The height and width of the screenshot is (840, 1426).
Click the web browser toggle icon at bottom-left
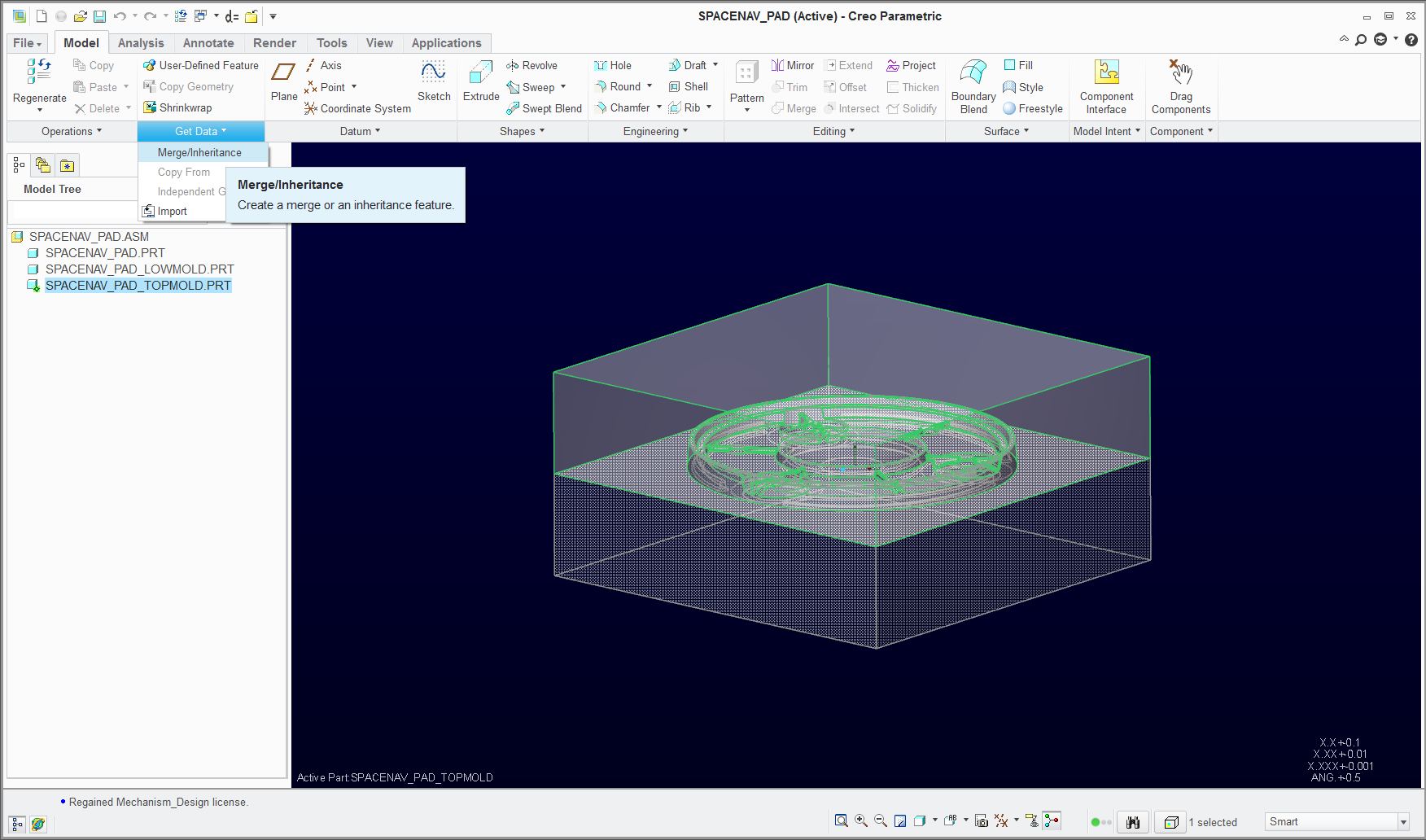[37, 825]
